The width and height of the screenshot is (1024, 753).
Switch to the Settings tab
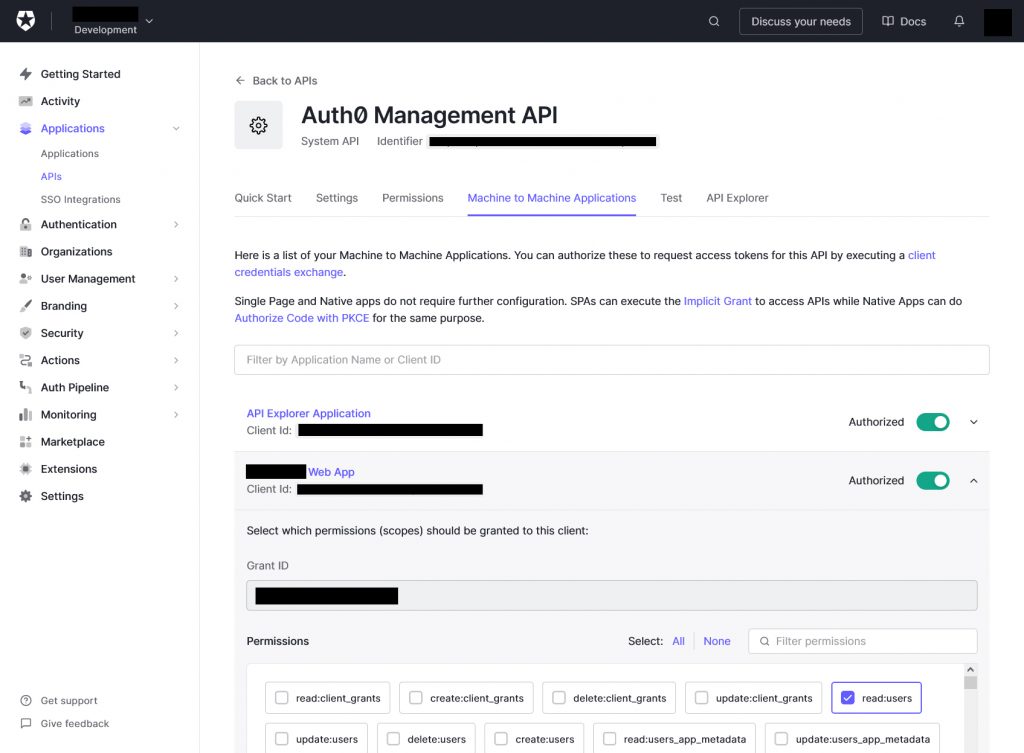click(x=337, y=198)
